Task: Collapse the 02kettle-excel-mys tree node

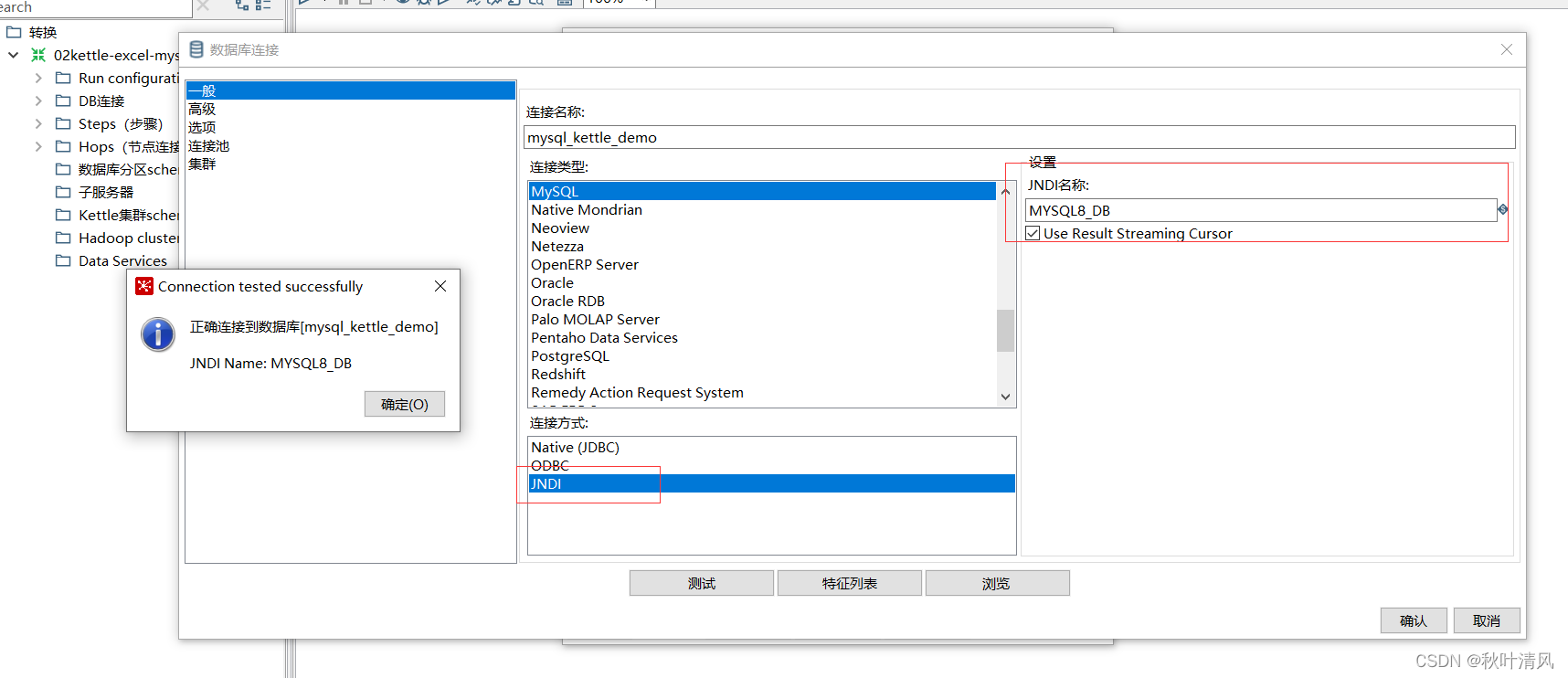Action: tap(14, 55)
